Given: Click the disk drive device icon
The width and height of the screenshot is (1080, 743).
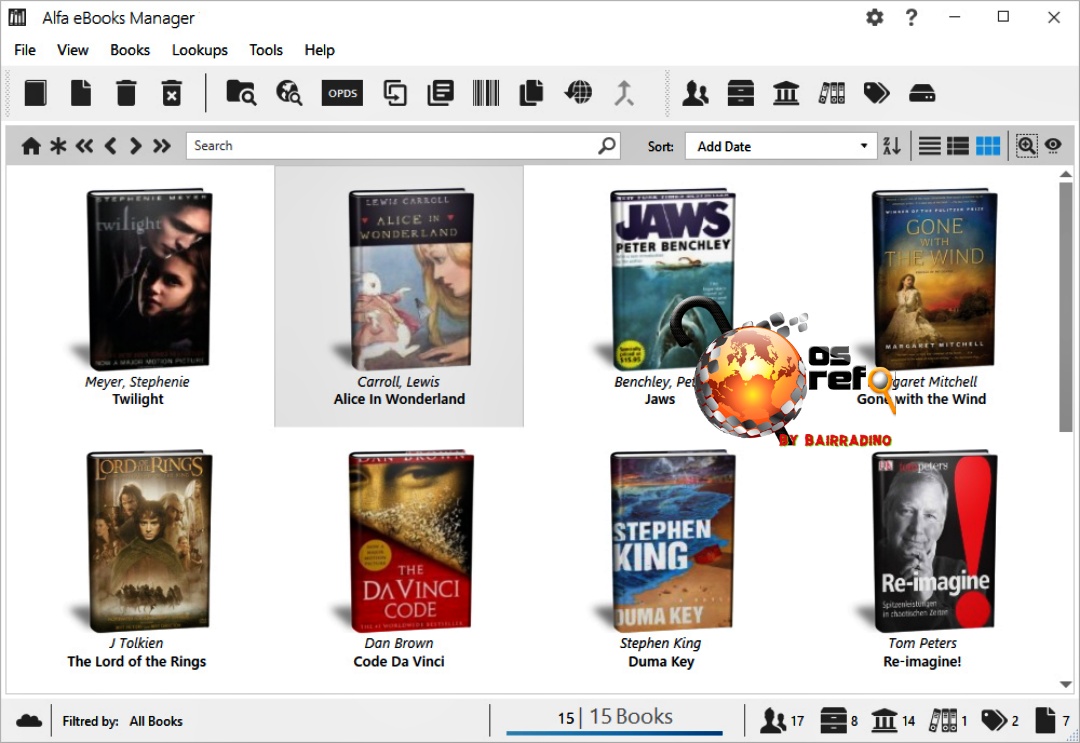Looking at the screenshot, I should tap(922, 93).
